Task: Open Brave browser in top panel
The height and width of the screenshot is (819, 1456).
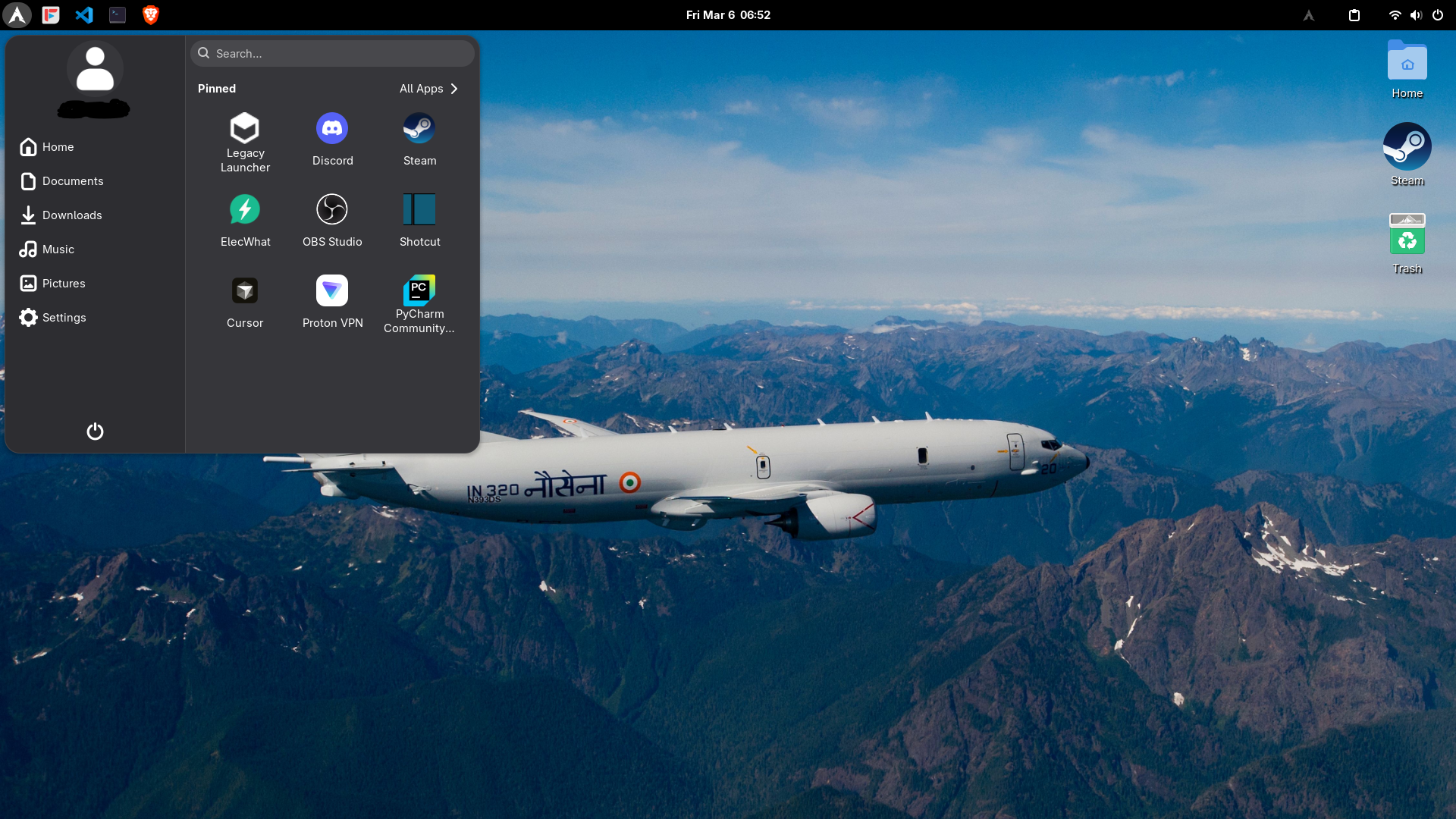Action: coord(151,15)
